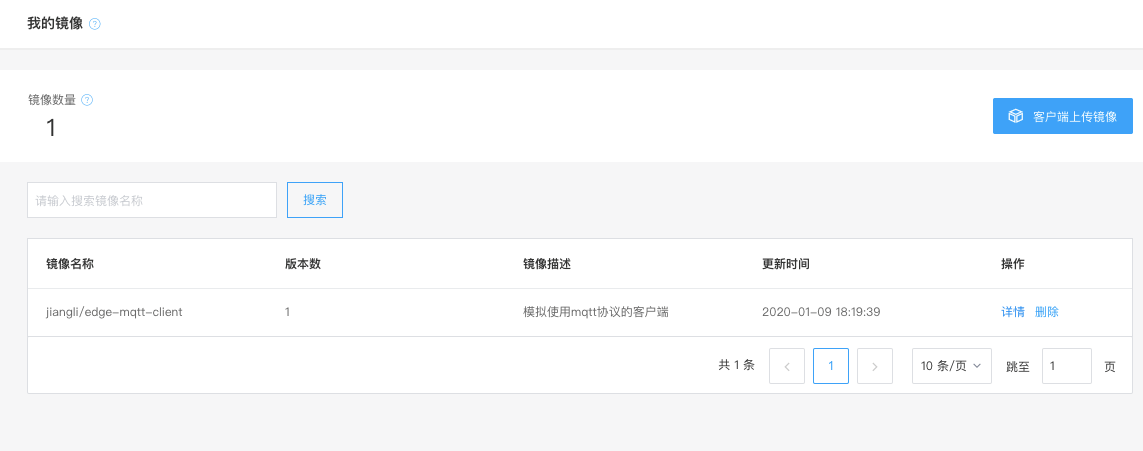The height and width of the screenshot is (451, 1143).
Task: Click the 更新时间 column header
Action: pyautogui.click(x=786, y=264)
